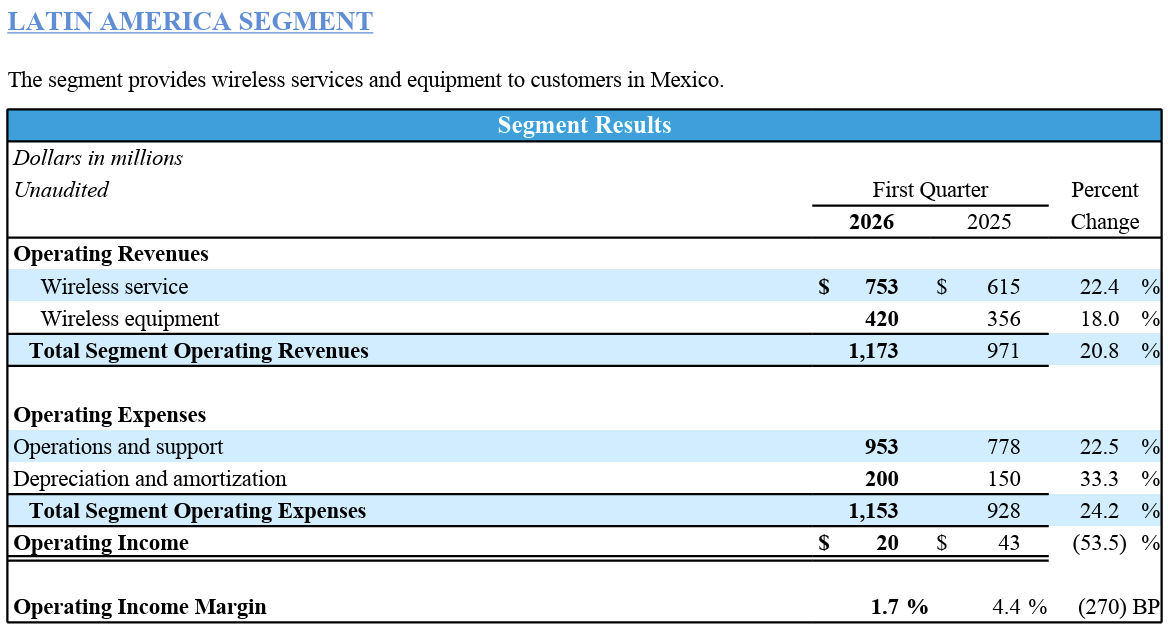
Task: Click the "Operations and support" row label
Action: coord(118,447)
